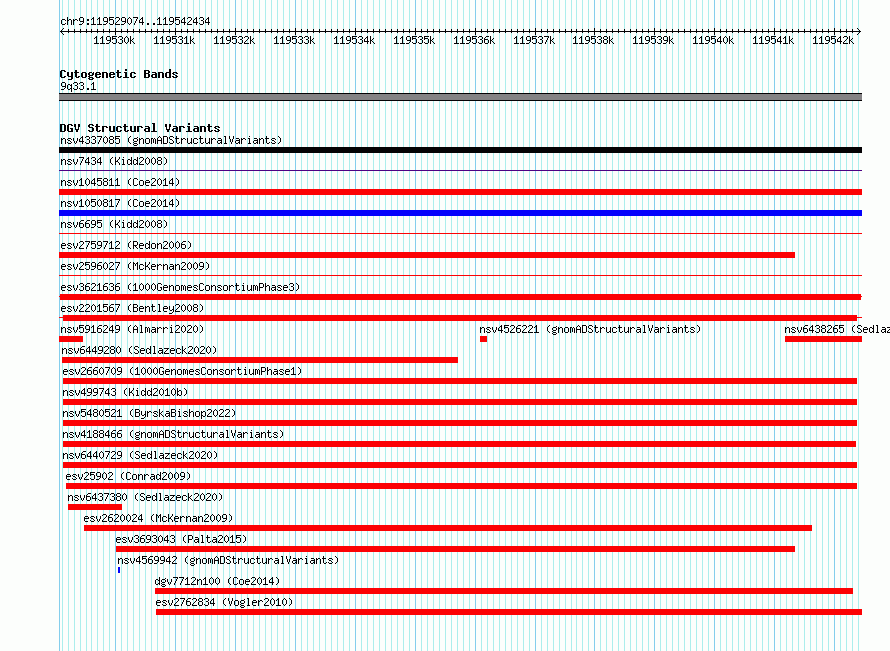Screen dimensions: 890x651
Task: Click the esv2201567 (Bentley2008) label
Action: point(132,308)
